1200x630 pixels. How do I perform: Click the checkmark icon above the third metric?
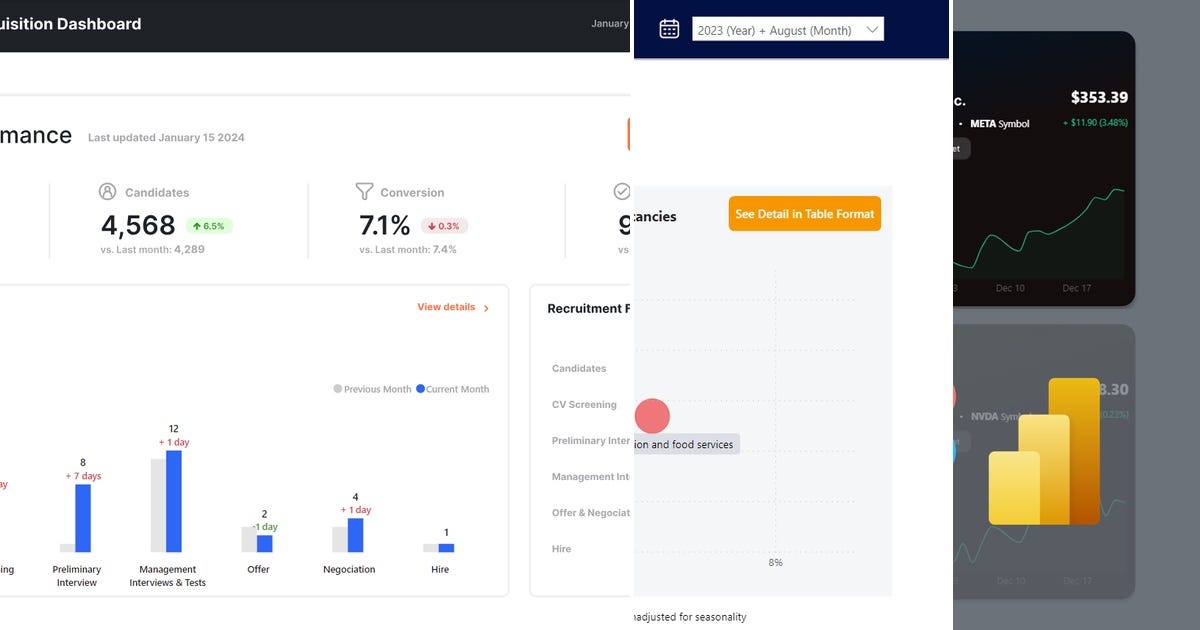[x=622, y=190]
